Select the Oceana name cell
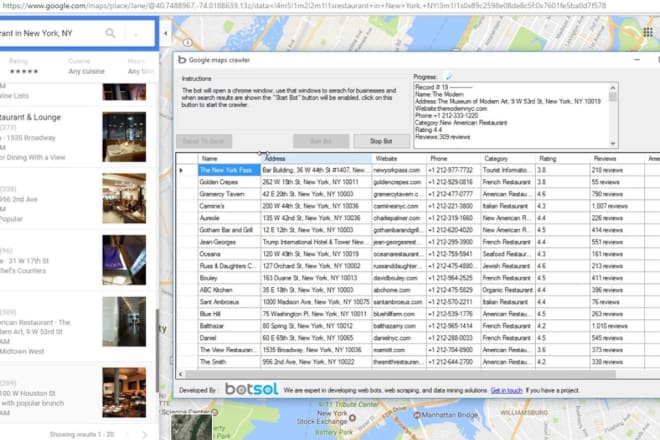 point(229,254)
